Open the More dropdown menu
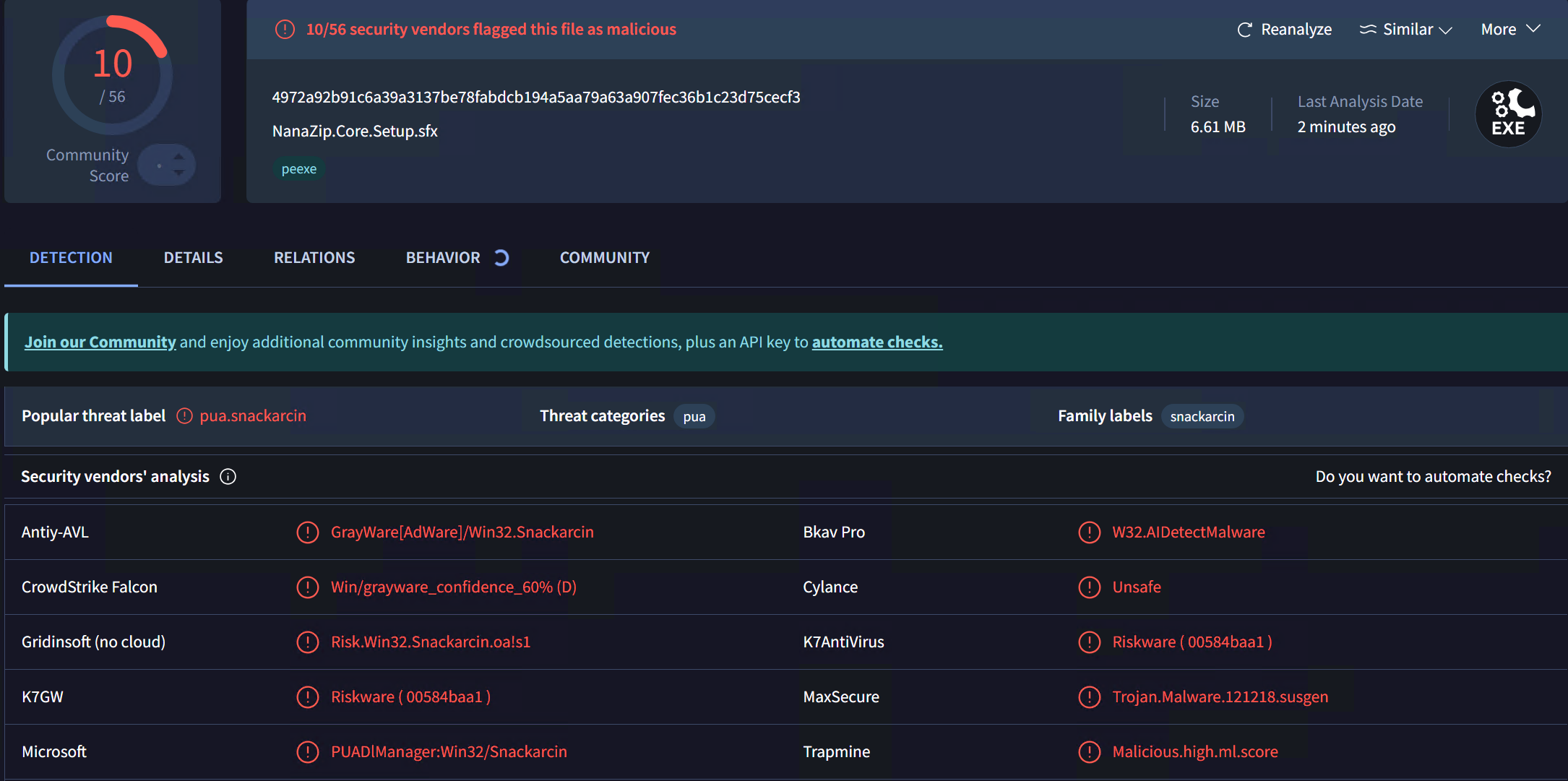 pos(1510,30)
